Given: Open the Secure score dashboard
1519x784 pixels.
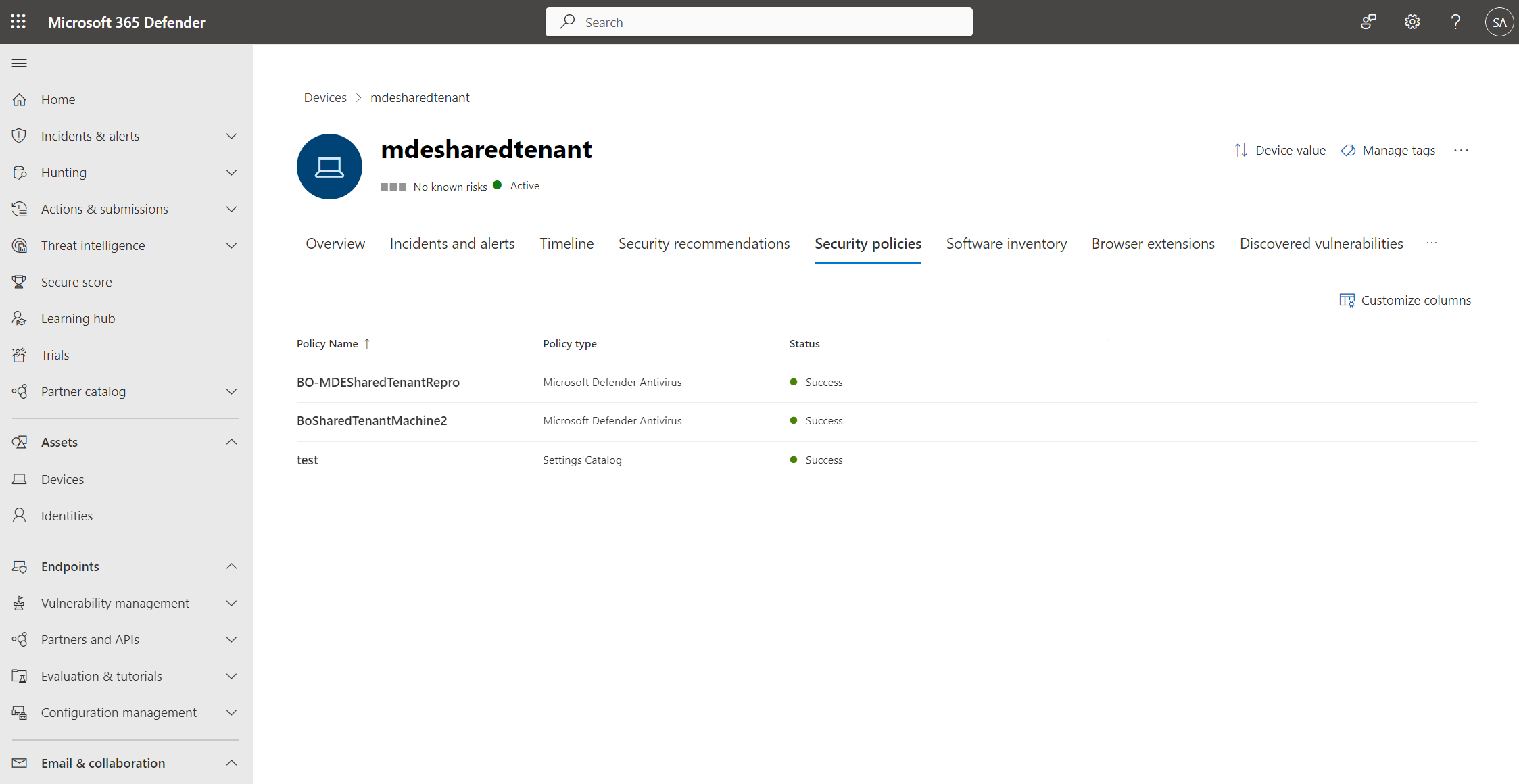Looking at the screenshot, I should tap(75, 281).
